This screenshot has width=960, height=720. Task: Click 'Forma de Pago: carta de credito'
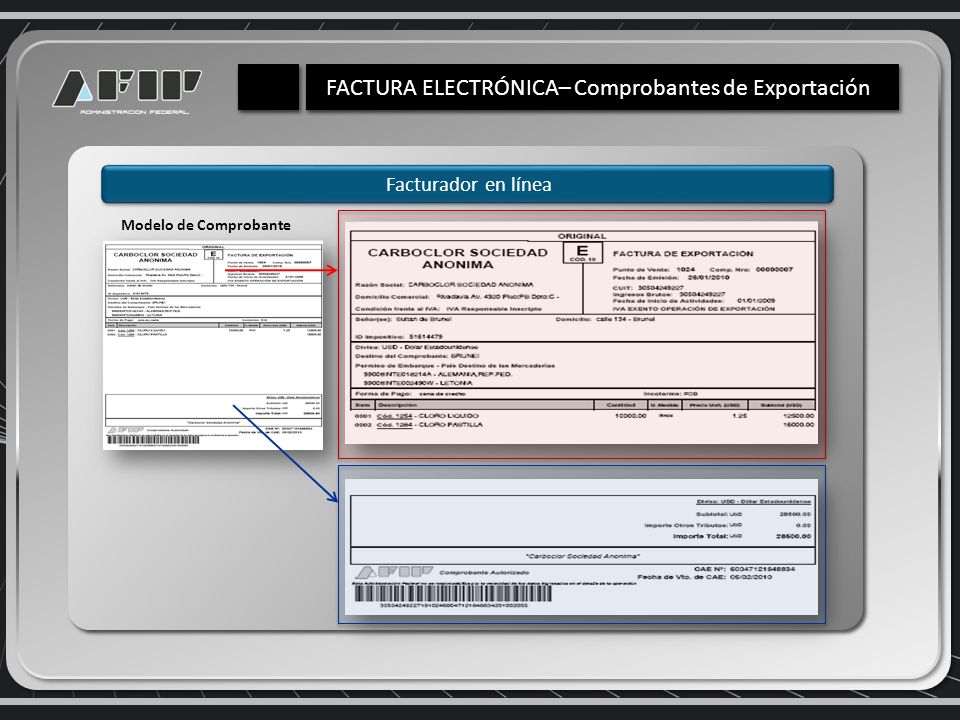pos(410,394)
